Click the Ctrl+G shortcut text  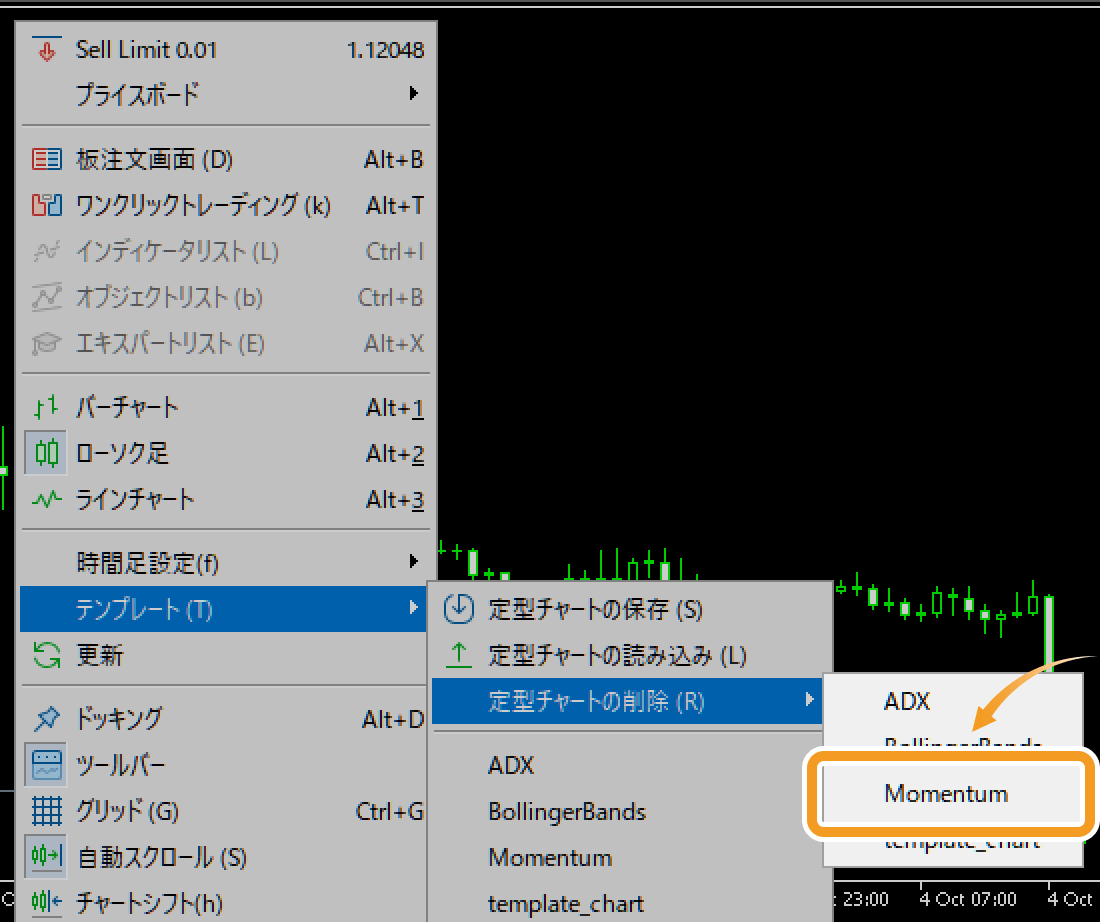coord(390,811)
